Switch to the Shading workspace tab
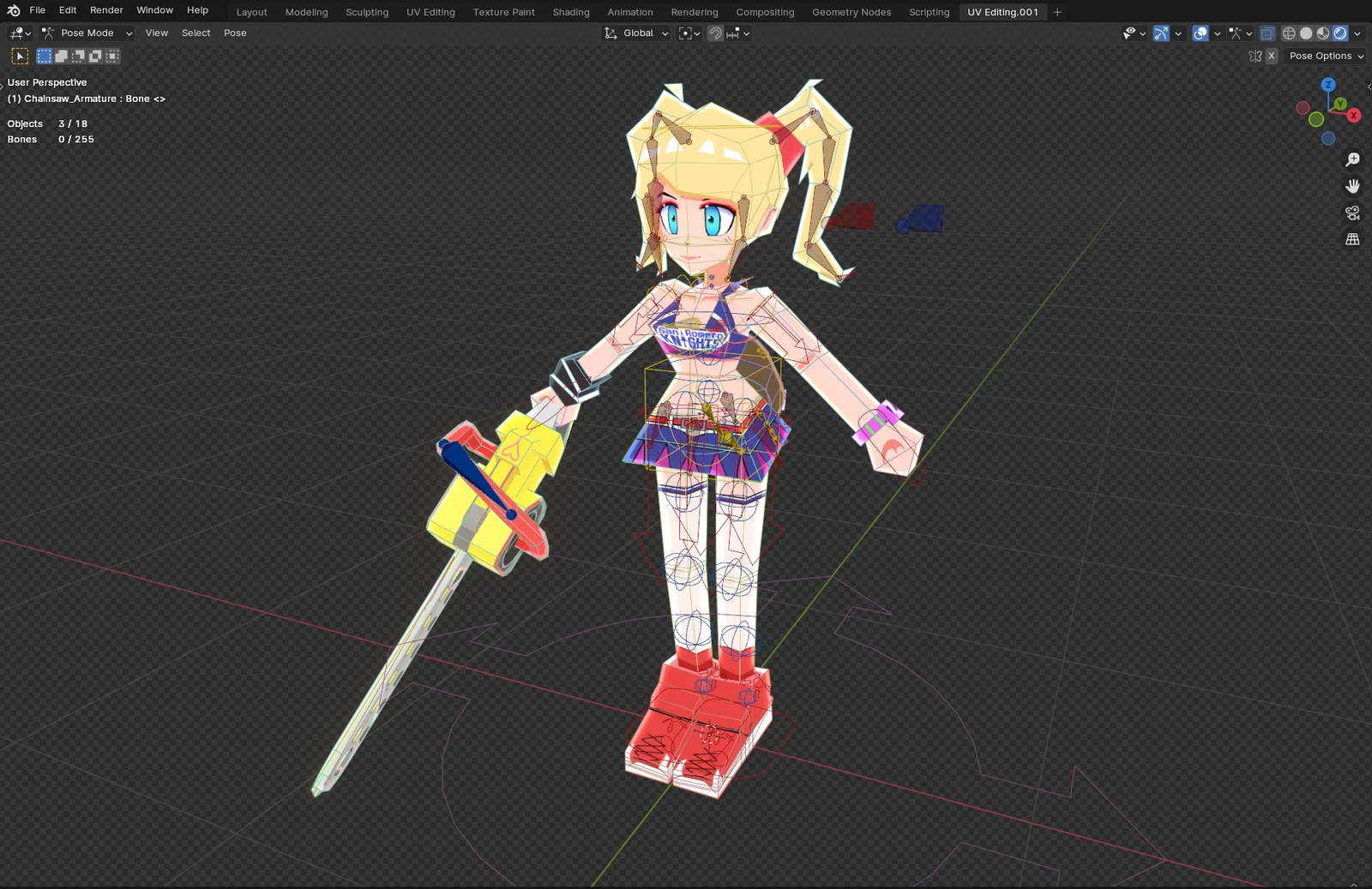 pyautogui.click(x=570, y=12)
